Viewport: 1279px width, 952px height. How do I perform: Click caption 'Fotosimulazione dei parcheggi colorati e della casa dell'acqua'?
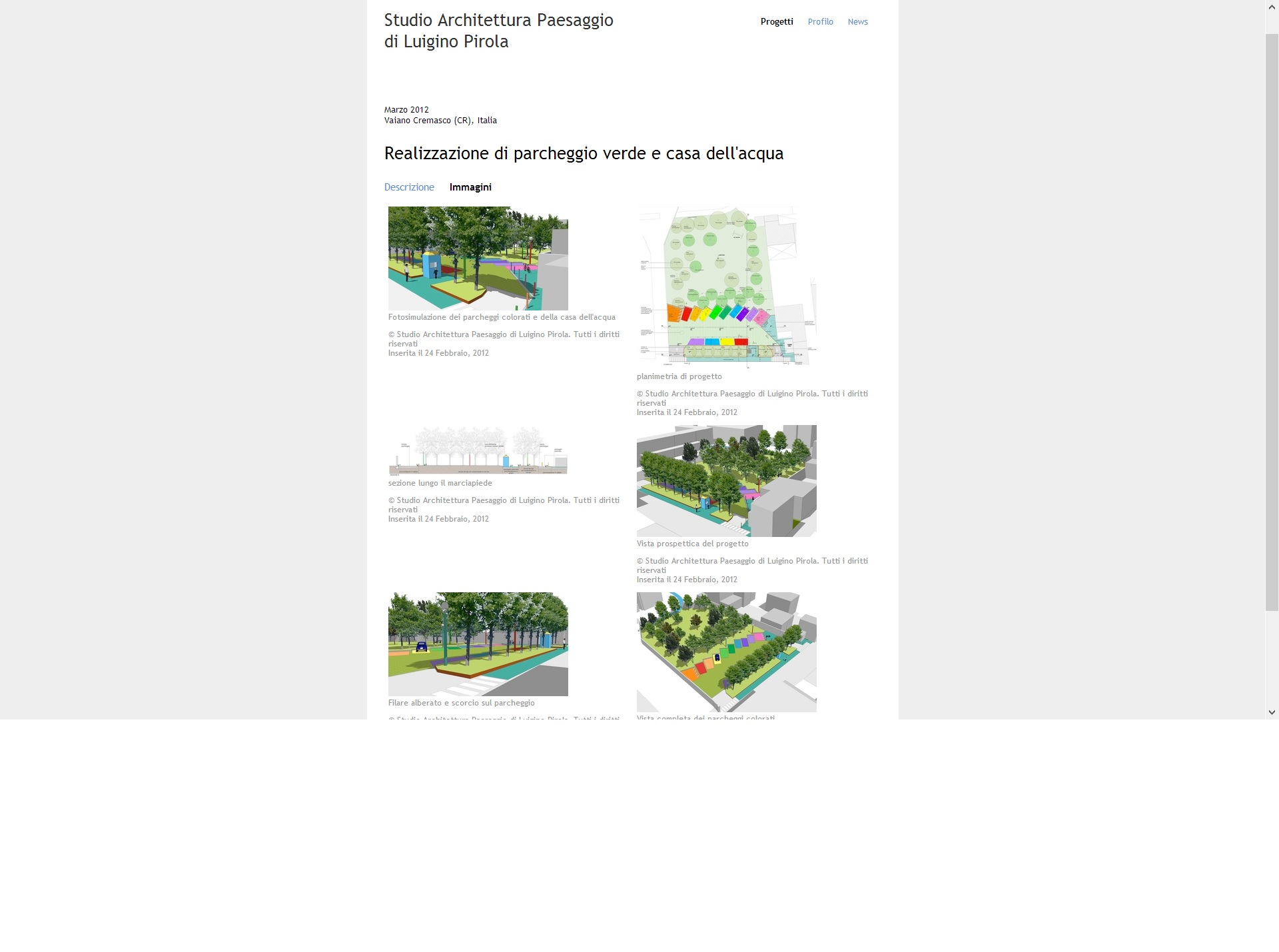click(502, 317)
